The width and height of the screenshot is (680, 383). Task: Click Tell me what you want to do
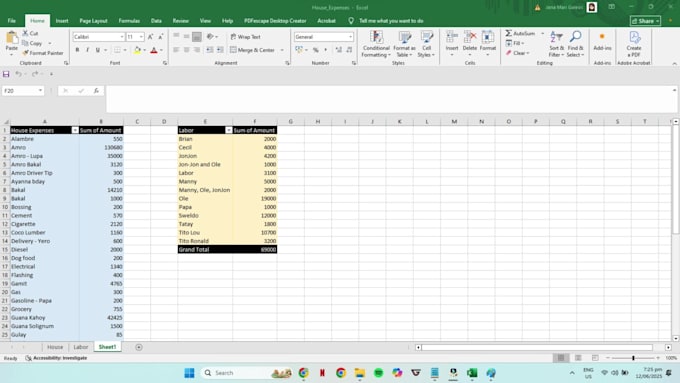(x=391, y=21)
